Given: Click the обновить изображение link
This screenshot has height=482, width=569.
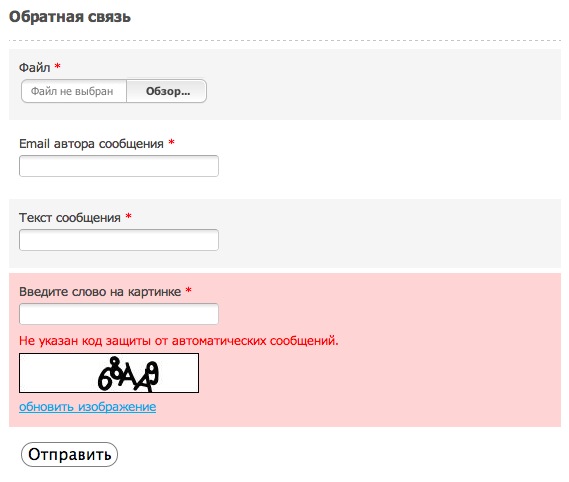Looking at the screenshot, I should (x=87, y=407).
